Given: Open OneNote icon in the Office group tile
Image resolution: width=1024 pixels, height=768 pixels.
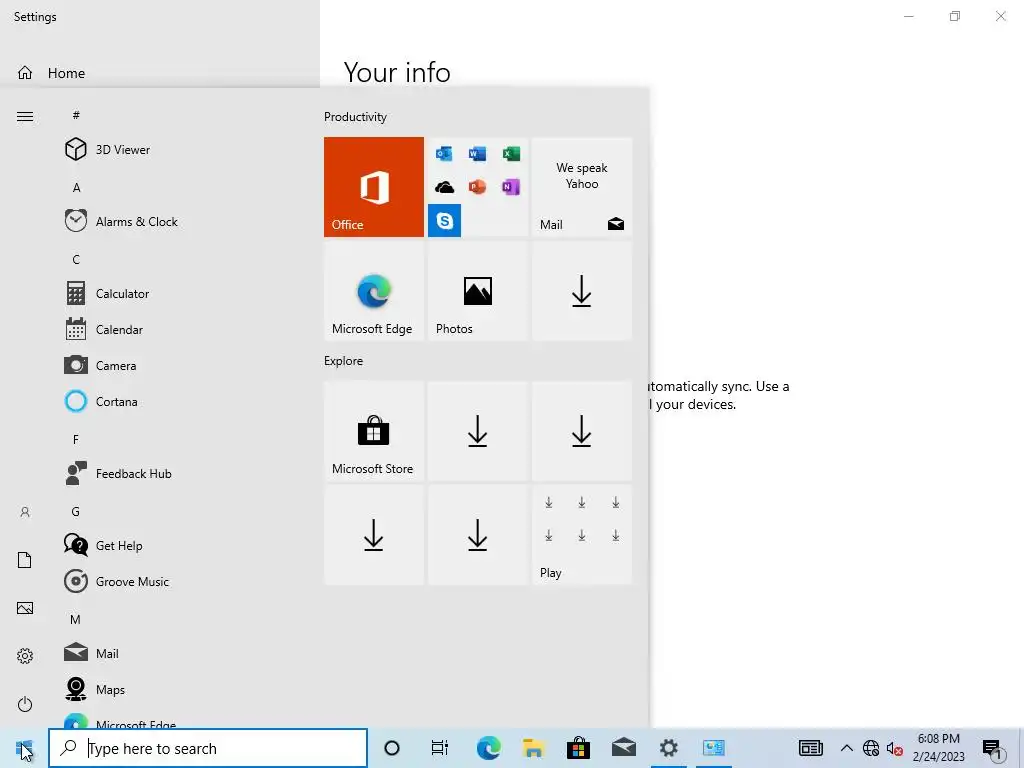Looking at the screenshot, I should click(511, 187).
